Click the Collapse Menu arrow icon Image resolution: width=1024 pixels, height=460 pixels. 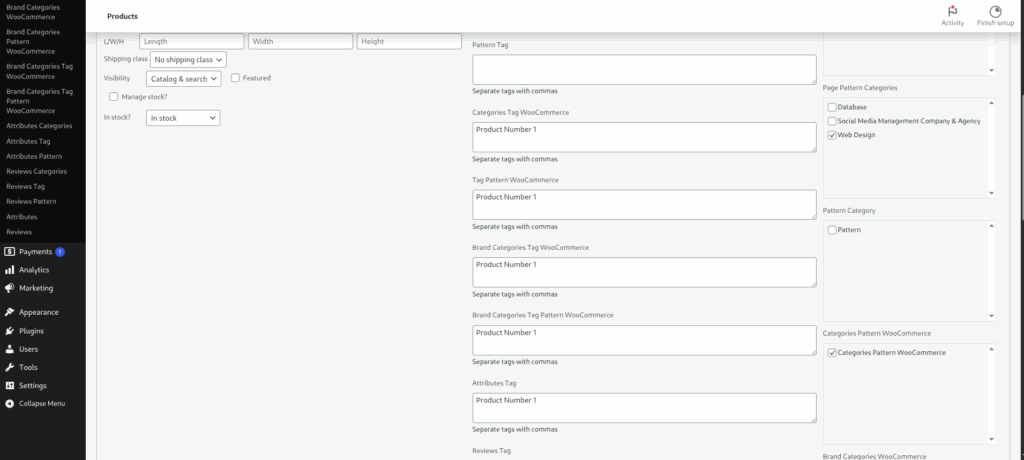pos(9,404)
